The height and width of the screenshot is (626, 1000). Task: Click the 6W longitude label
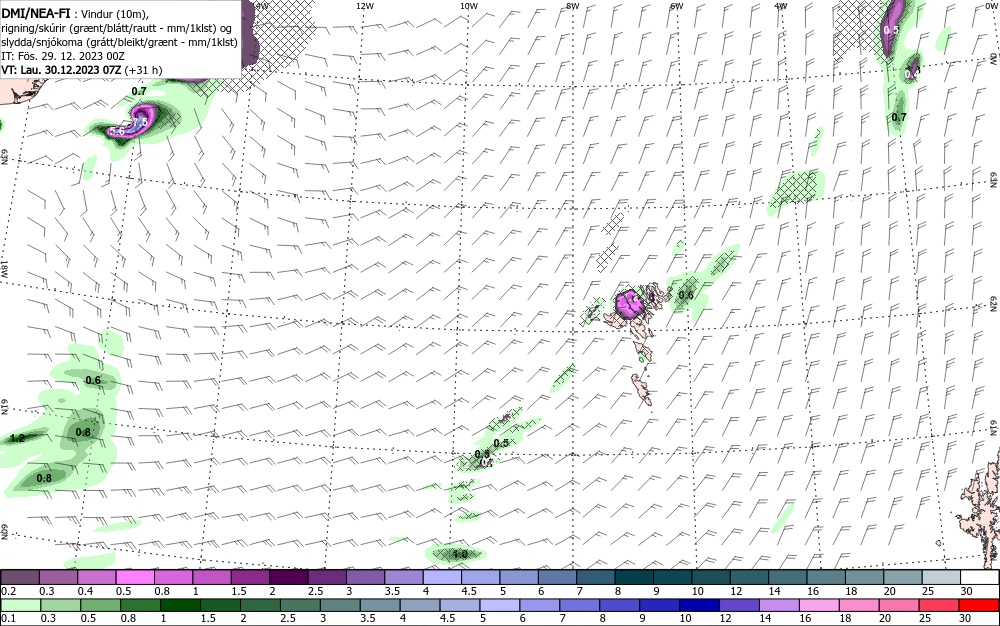point(677,6)
